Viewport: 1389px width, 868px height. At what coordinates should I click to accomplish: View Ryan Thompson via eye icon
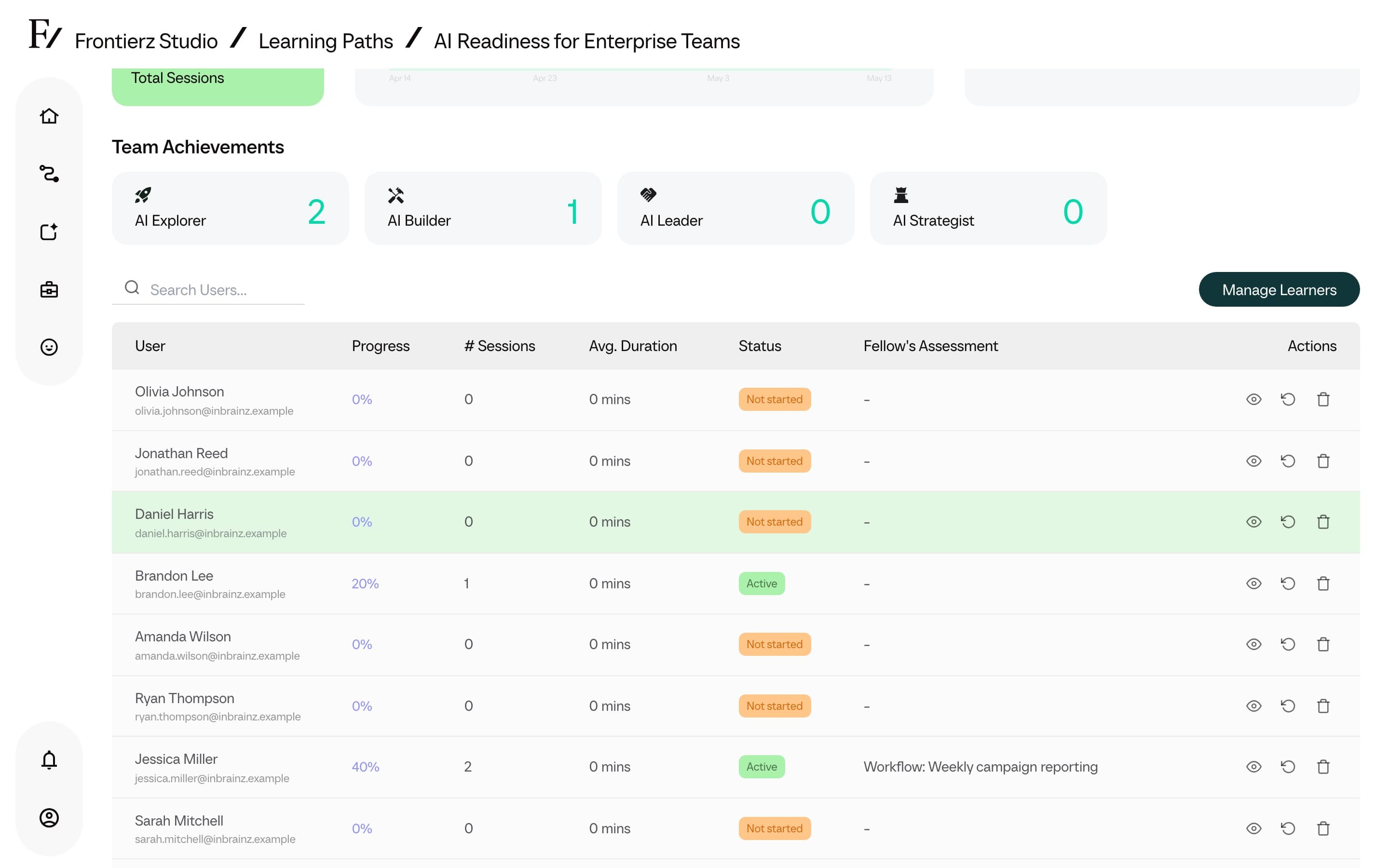click(1253, 705)
